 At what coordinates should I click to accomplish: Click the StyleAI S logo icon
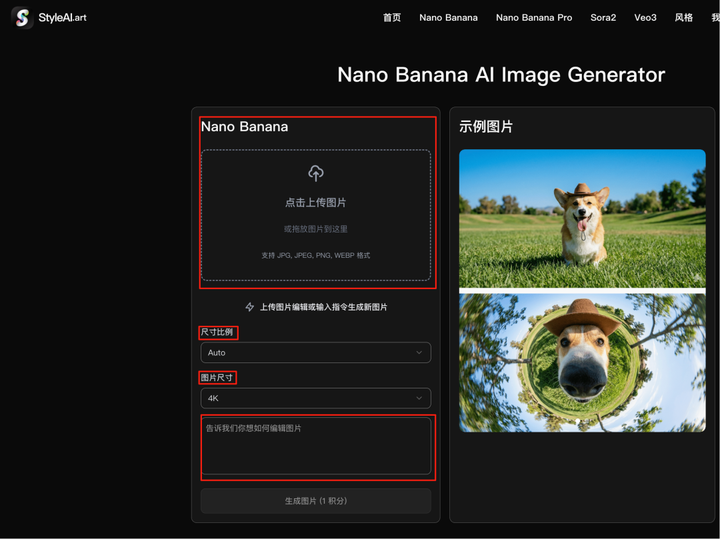pyautogui.click(x=22, y=18)
